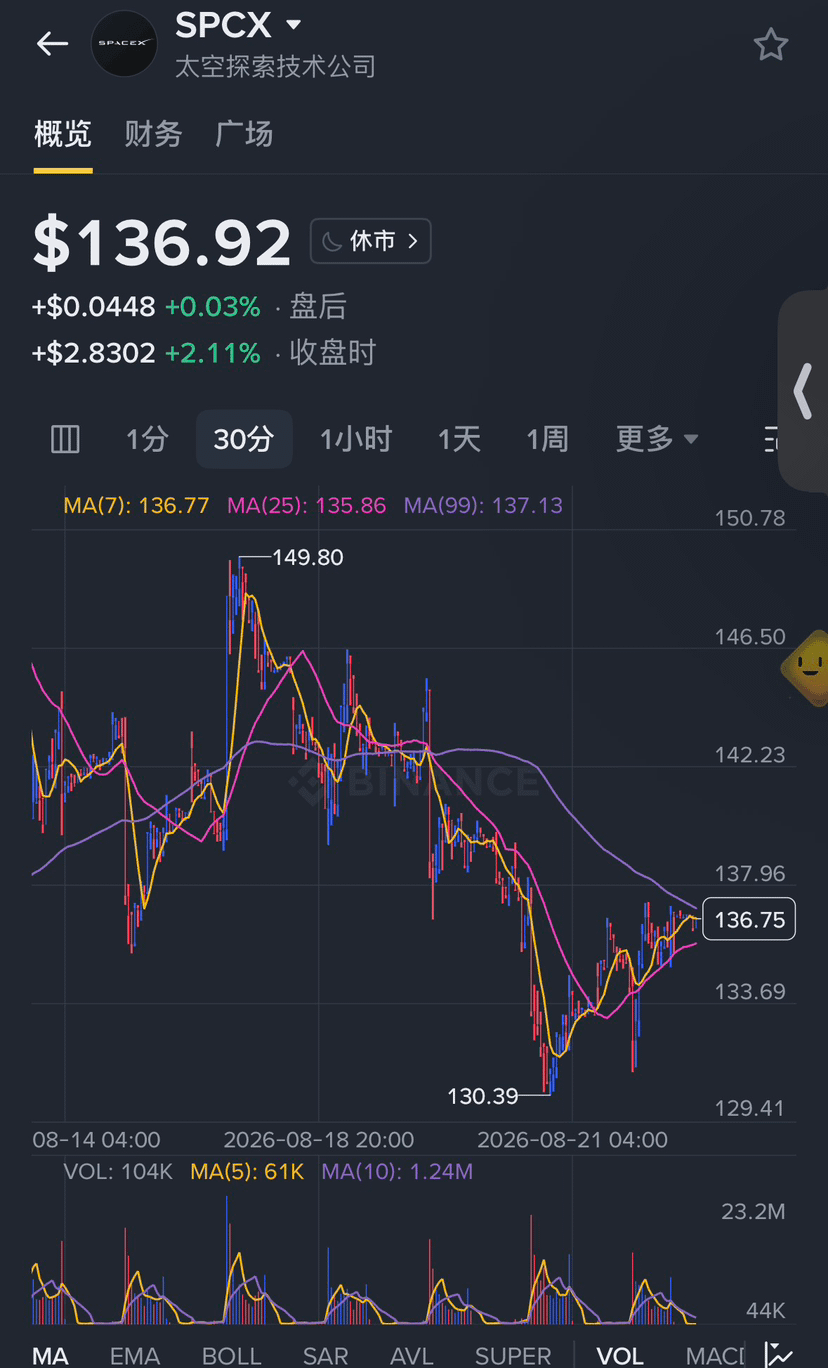
Task: Expand the side panel arrow handle
Action: point(803,391)
